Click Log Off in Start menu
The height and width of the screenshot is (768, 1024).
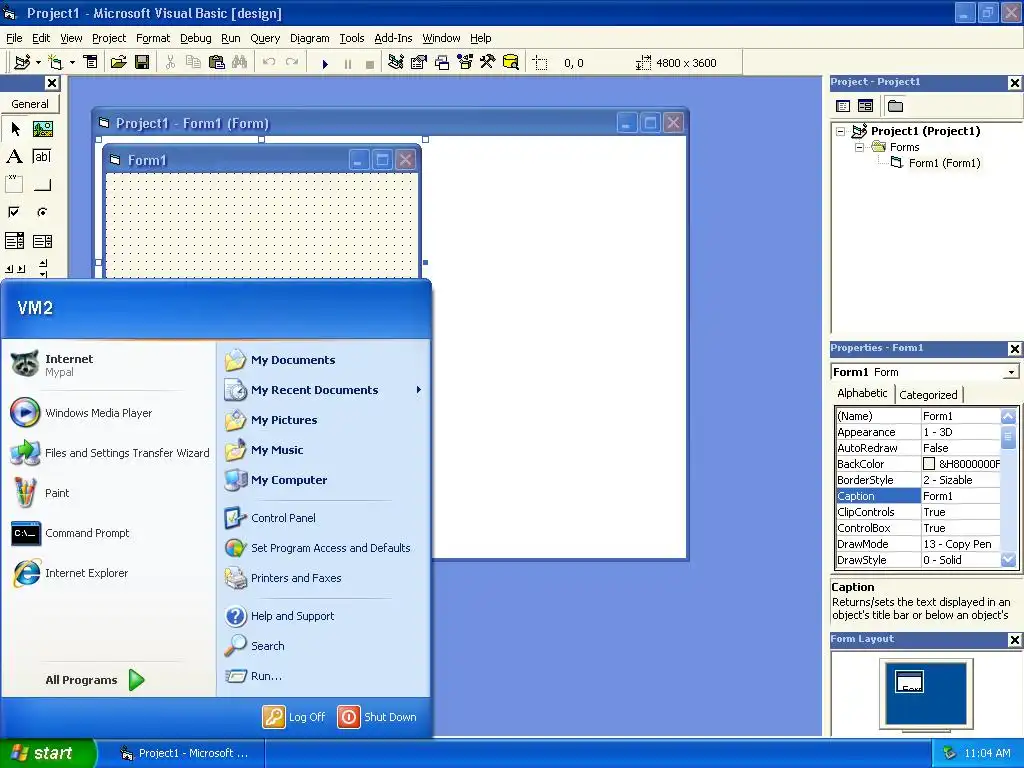(294, 717)
